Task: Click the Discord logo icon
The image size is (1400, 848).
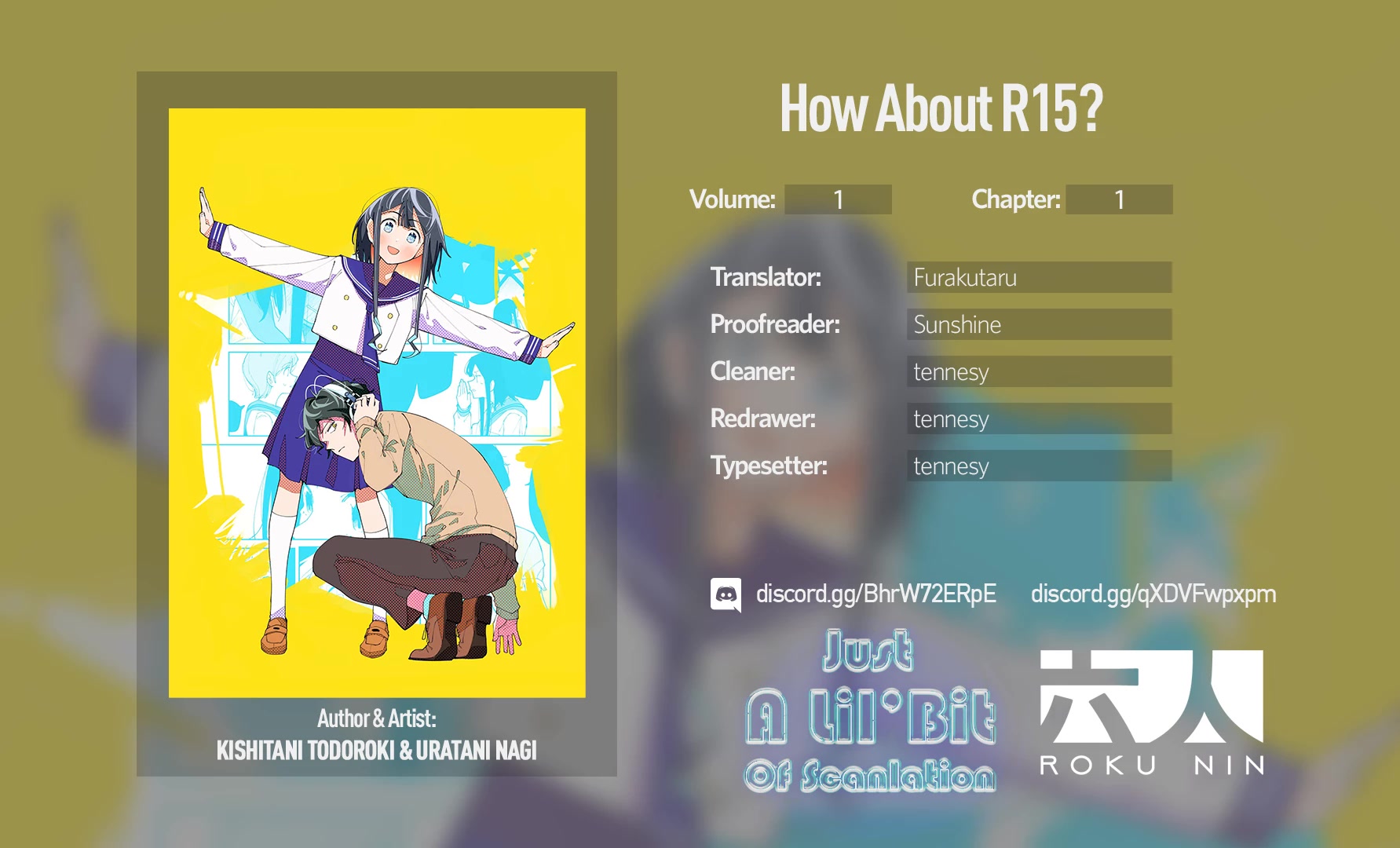Action: (x=726, y=594)
